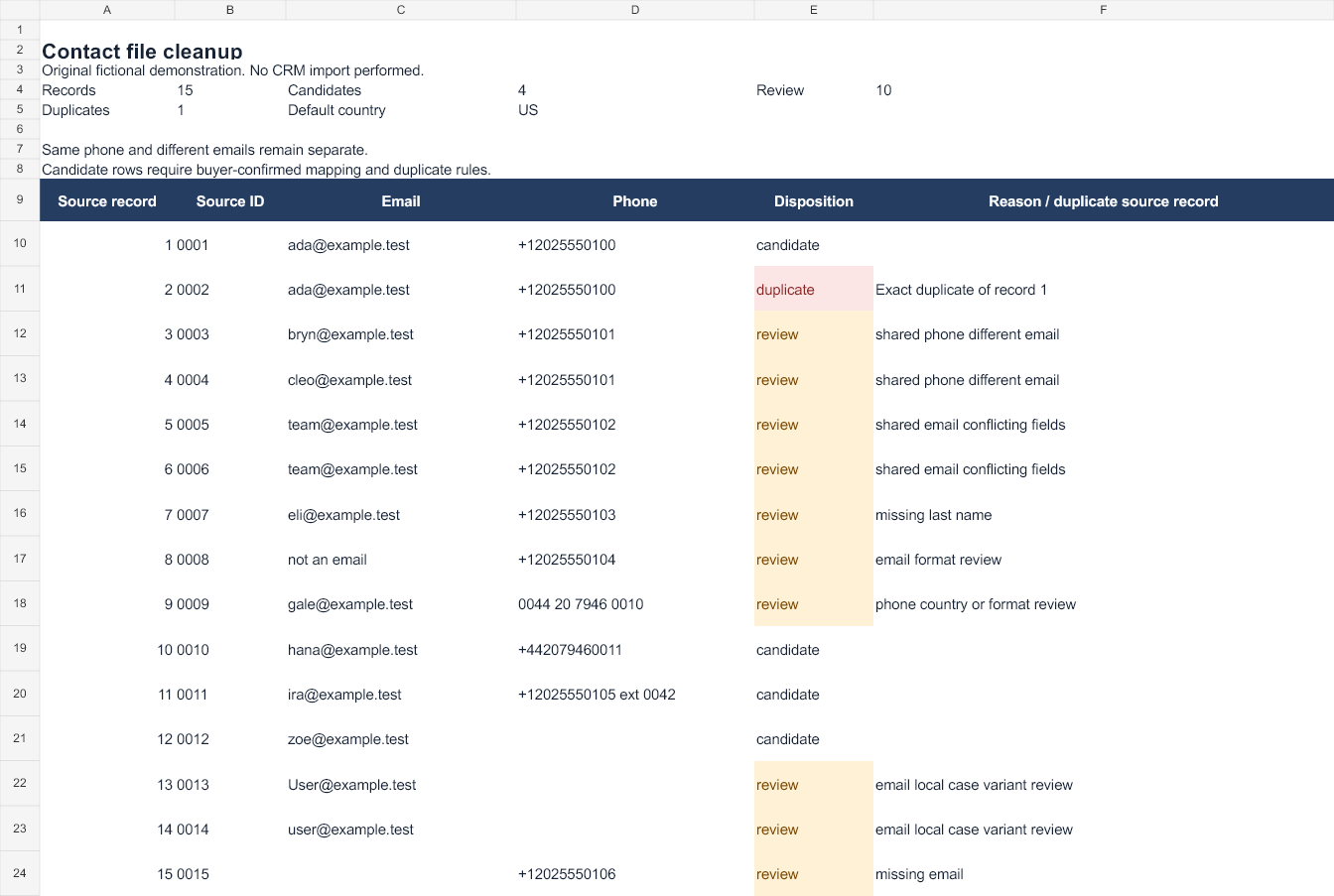Click the 'Reason / duplicate source record' header

(x=1104, y=200)
